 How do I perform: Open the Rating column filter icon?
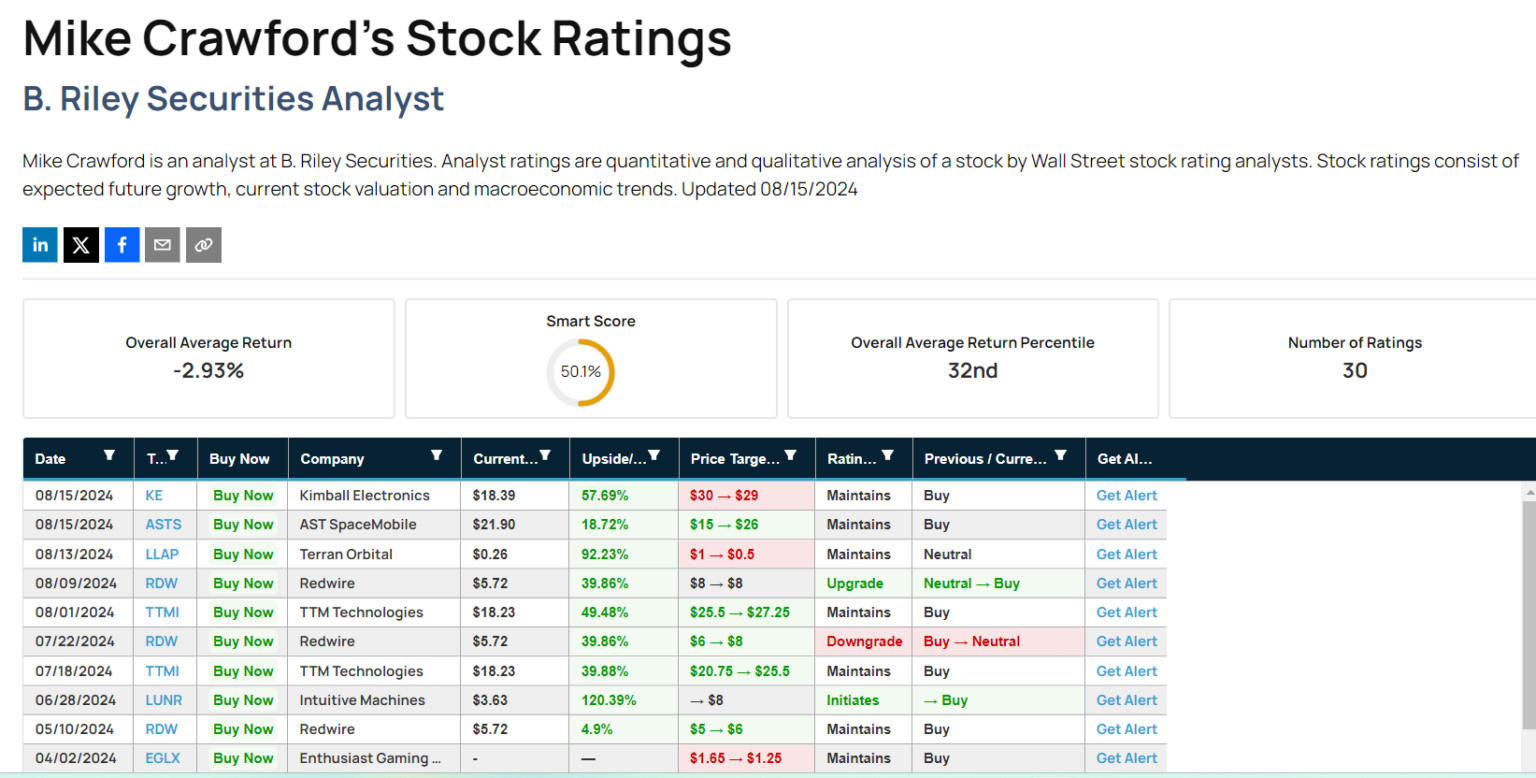(887, 456)
